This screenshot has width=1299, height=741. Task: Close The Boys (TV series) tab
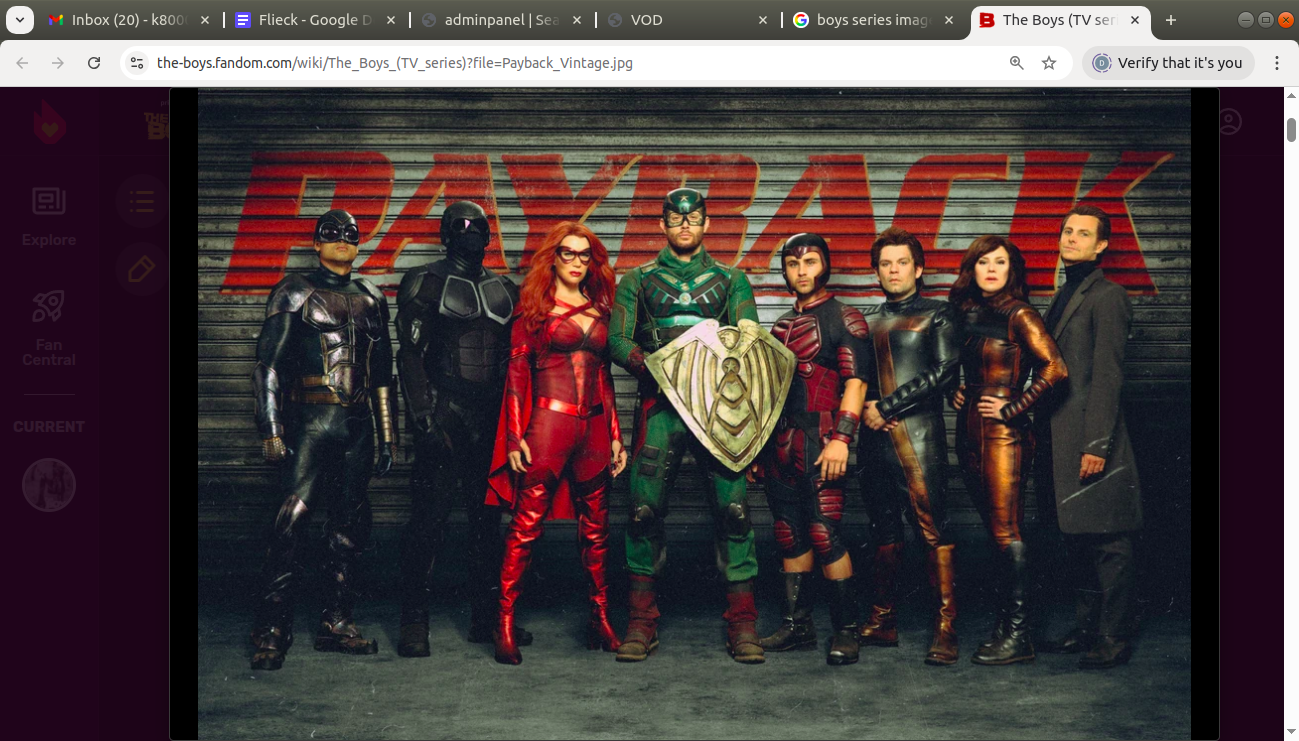(x=1135, y=20)
